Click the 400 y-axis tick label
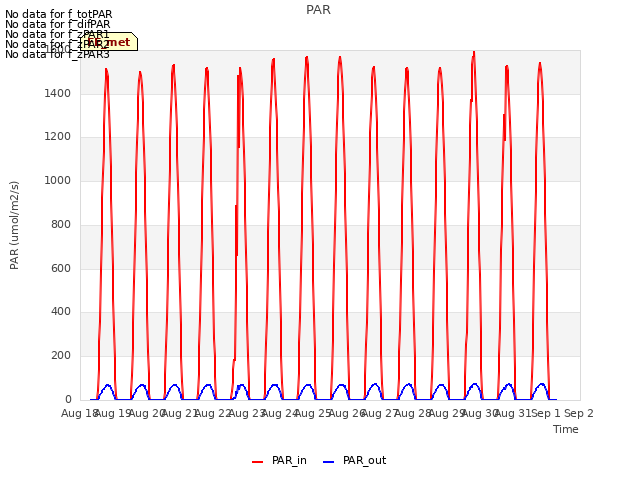 coord(61,312)
